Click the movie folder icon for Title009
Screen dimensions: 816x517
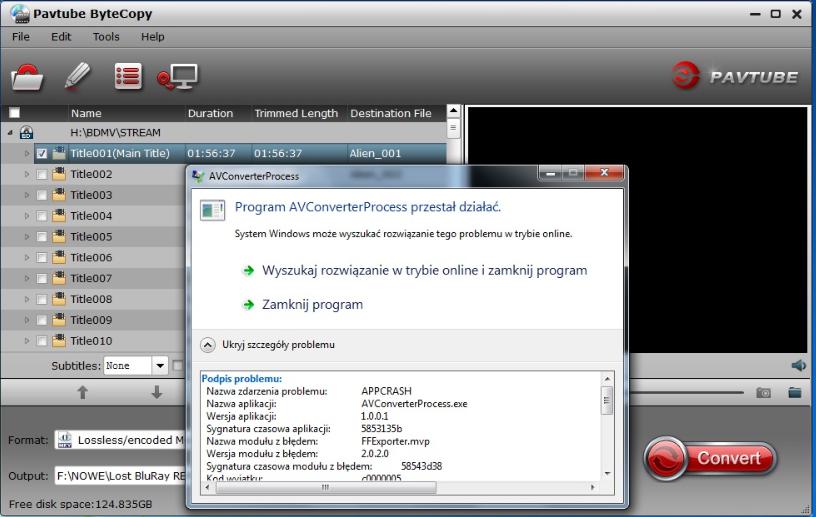[x=59, y=320]
